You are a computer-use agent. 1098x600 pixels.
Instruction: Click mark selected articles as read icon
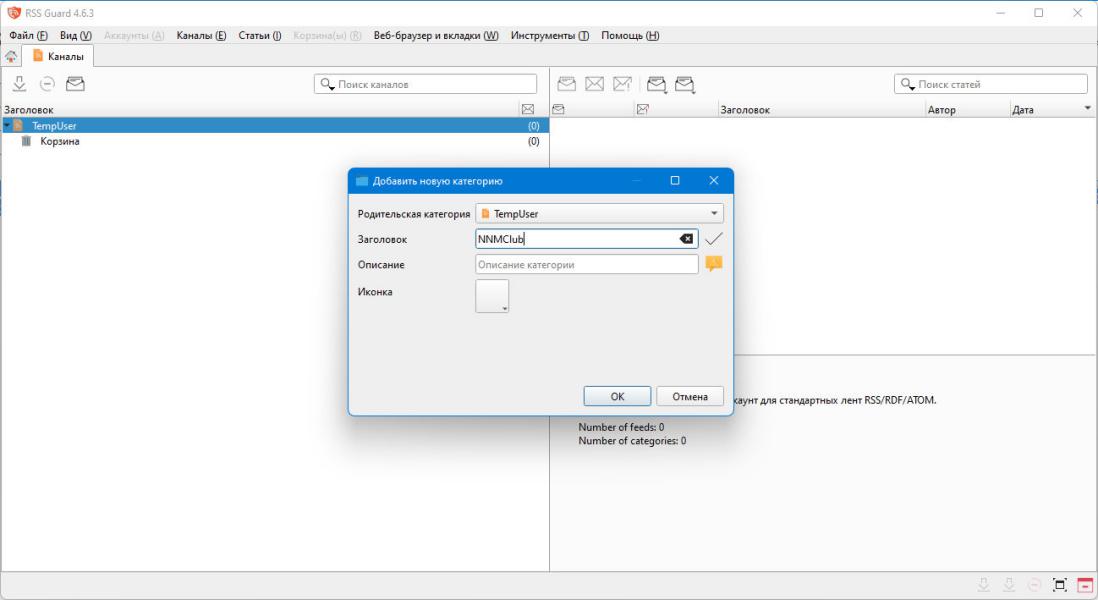[x=567, y=84]
